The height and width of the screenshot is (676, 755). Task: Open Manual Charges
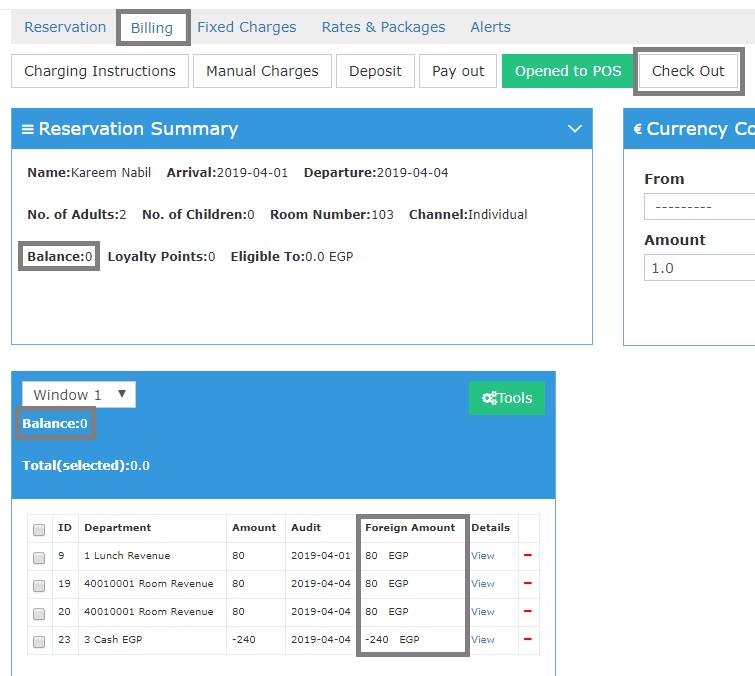point(262,71)
